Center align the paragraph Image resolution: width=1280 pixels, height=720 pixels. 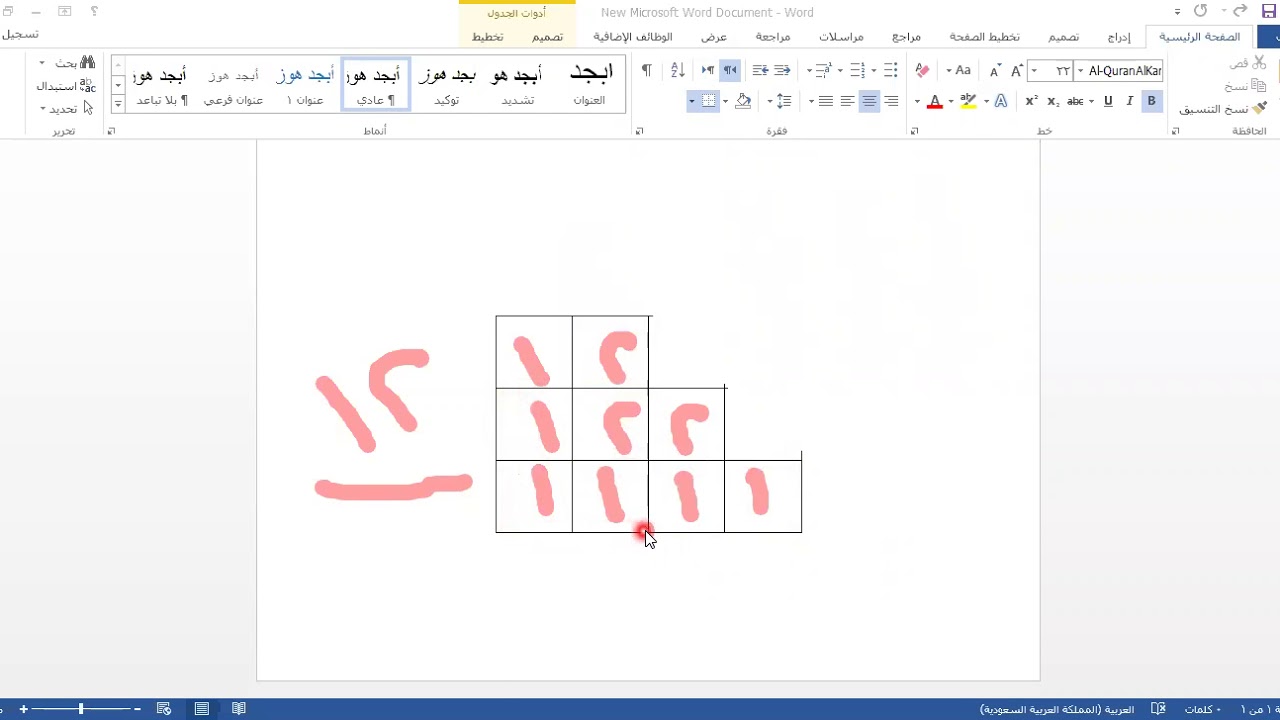pos(869,101)
